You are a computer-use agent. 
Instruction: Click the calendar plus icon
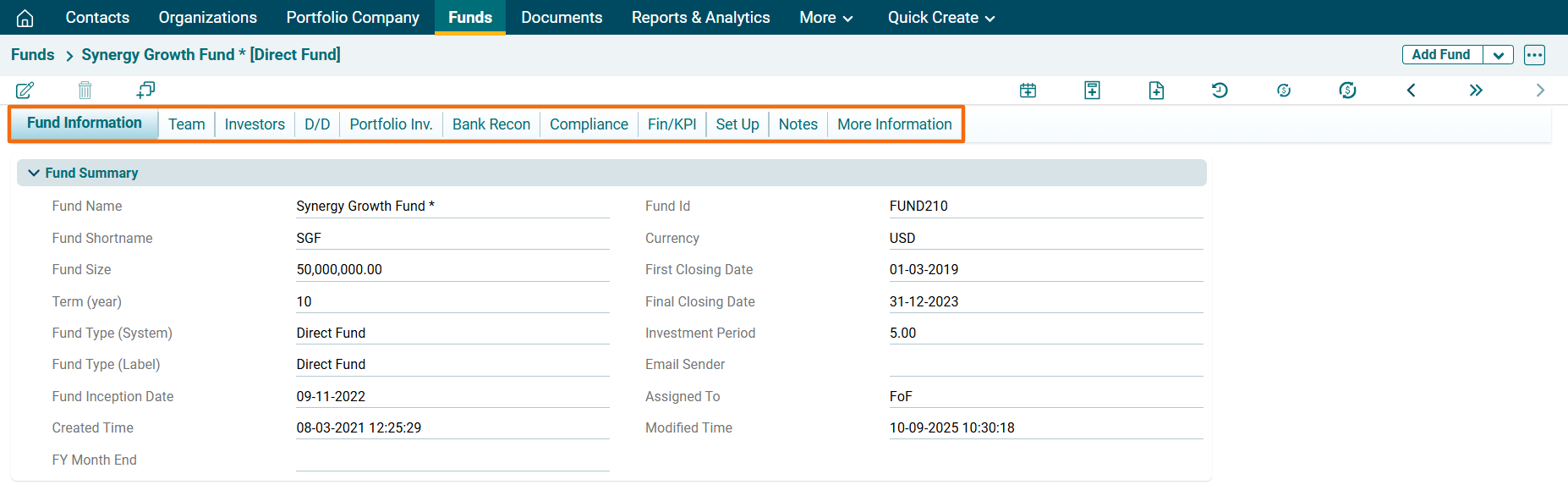(x=1028, y=91)
